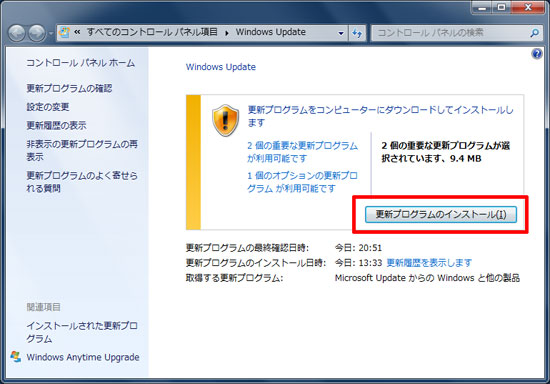Click the refresh button in address bar
The height and width of the screenshot is (384, 550).
coord(357,33)
